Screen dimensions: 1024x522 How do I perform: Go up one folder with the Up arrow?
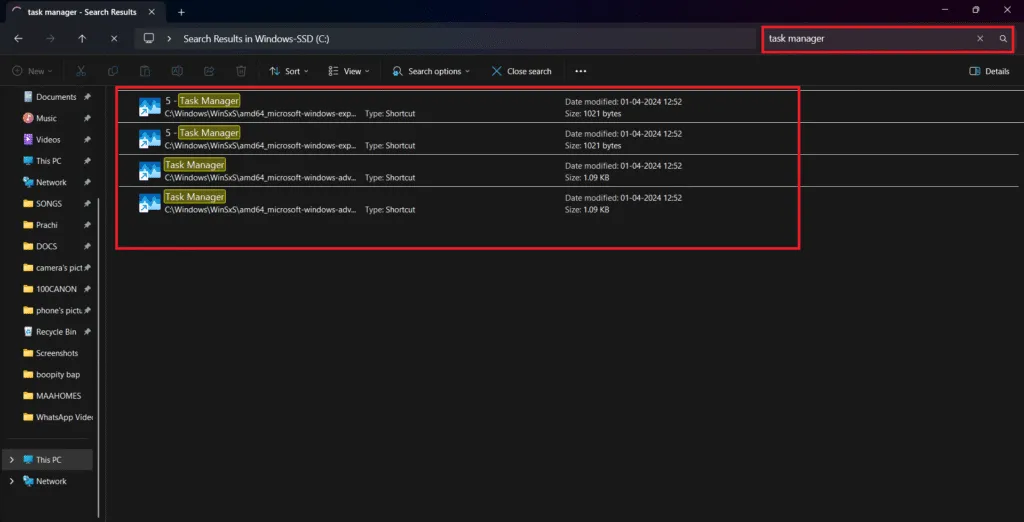pos(82,38)
